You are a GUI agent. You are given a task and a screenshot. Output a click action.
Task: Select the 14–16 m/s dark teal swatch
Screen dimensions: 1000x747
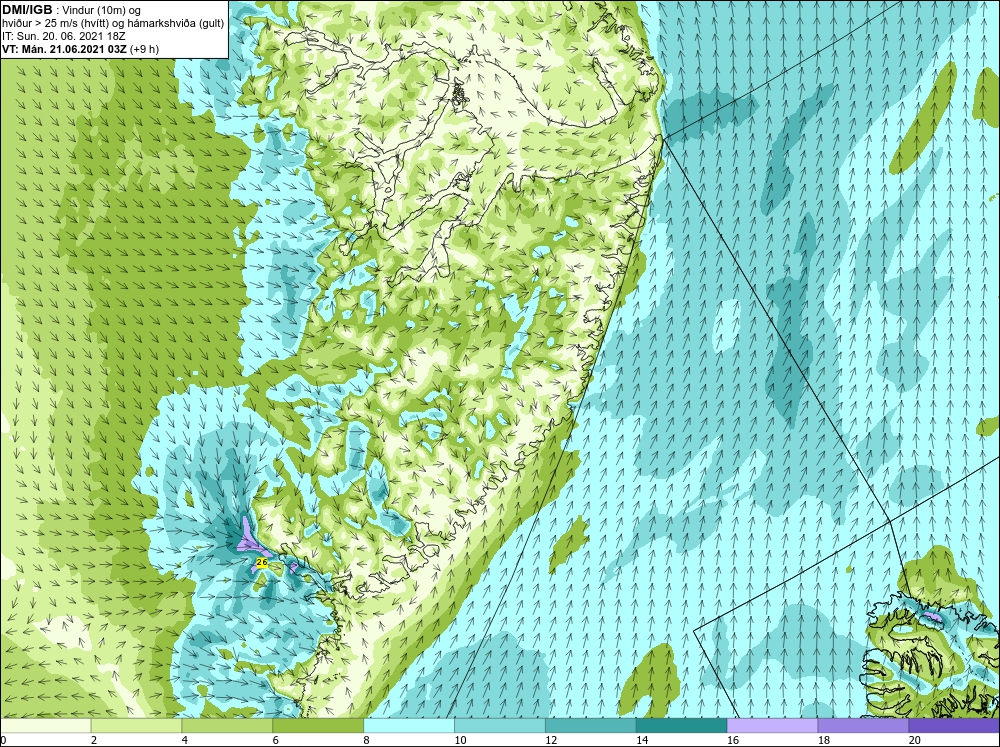(681, 725)
